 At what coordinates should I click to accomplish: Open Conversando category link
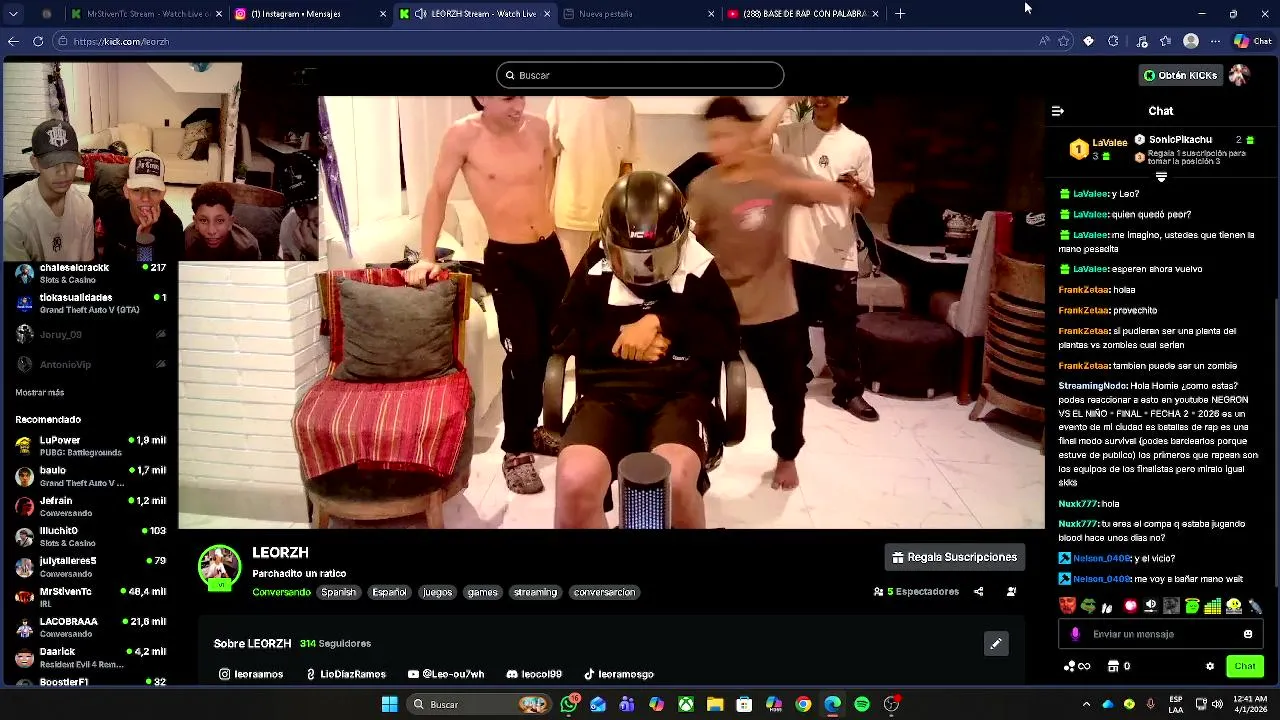pyautogui.click(x=281, y=592)
